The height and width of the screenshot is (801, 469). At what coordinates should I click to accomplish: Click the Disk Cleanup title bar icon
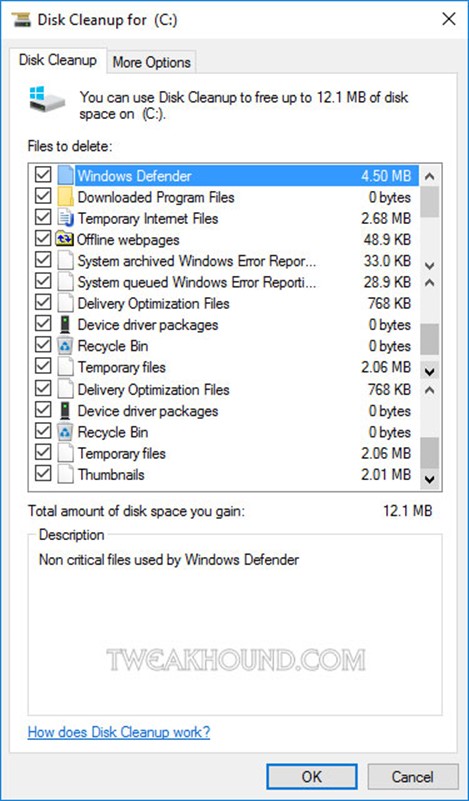20,20
